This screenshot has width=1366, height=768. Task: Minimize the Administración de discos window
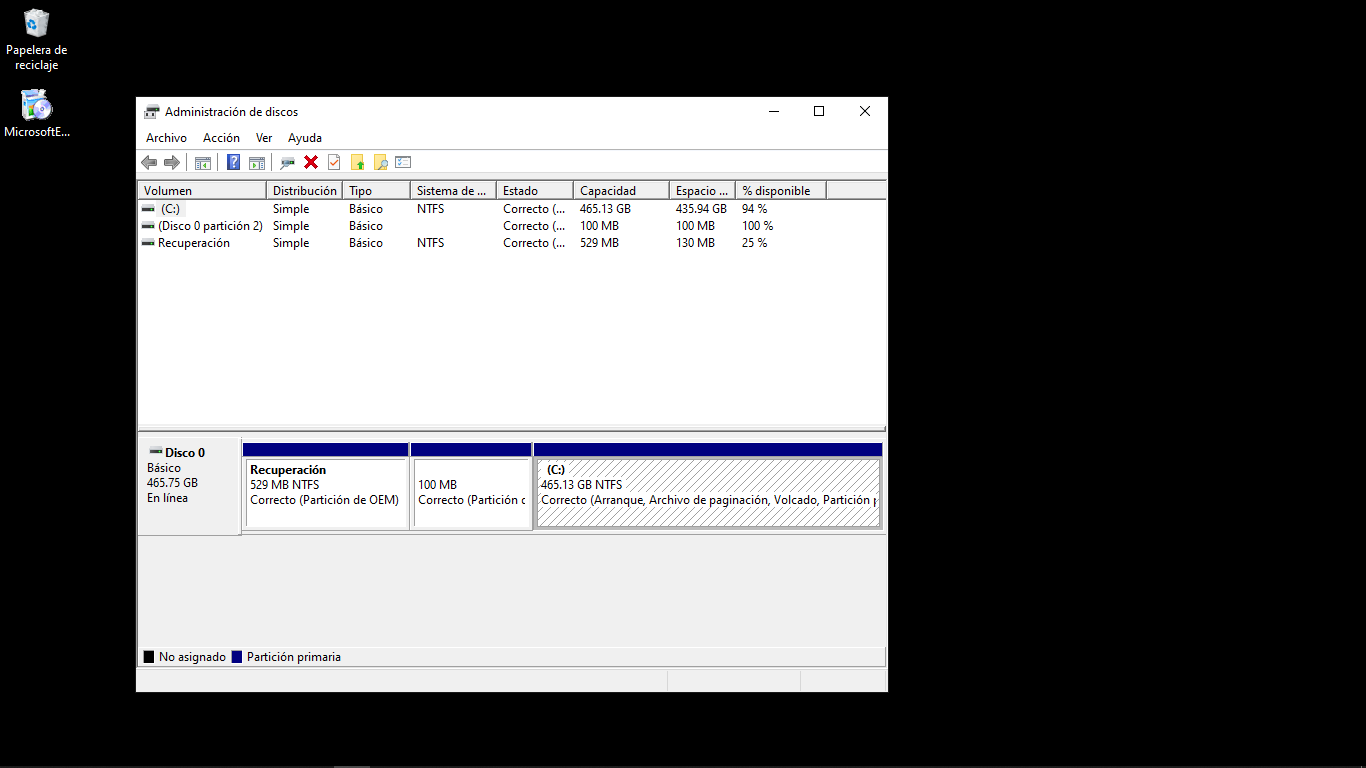(774, 111)
